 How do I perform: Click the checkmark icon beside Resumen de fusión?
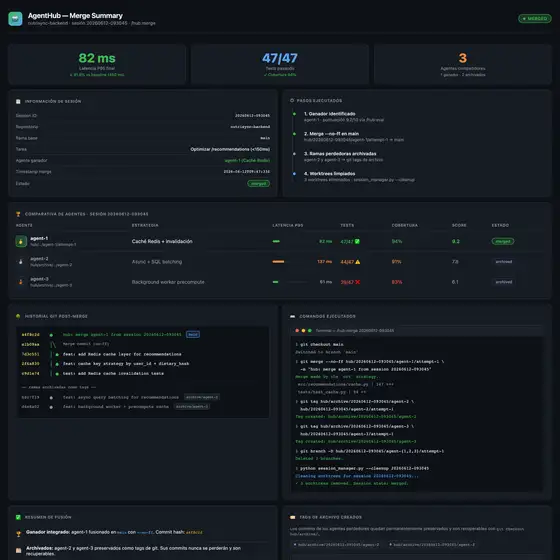point(18,517)
